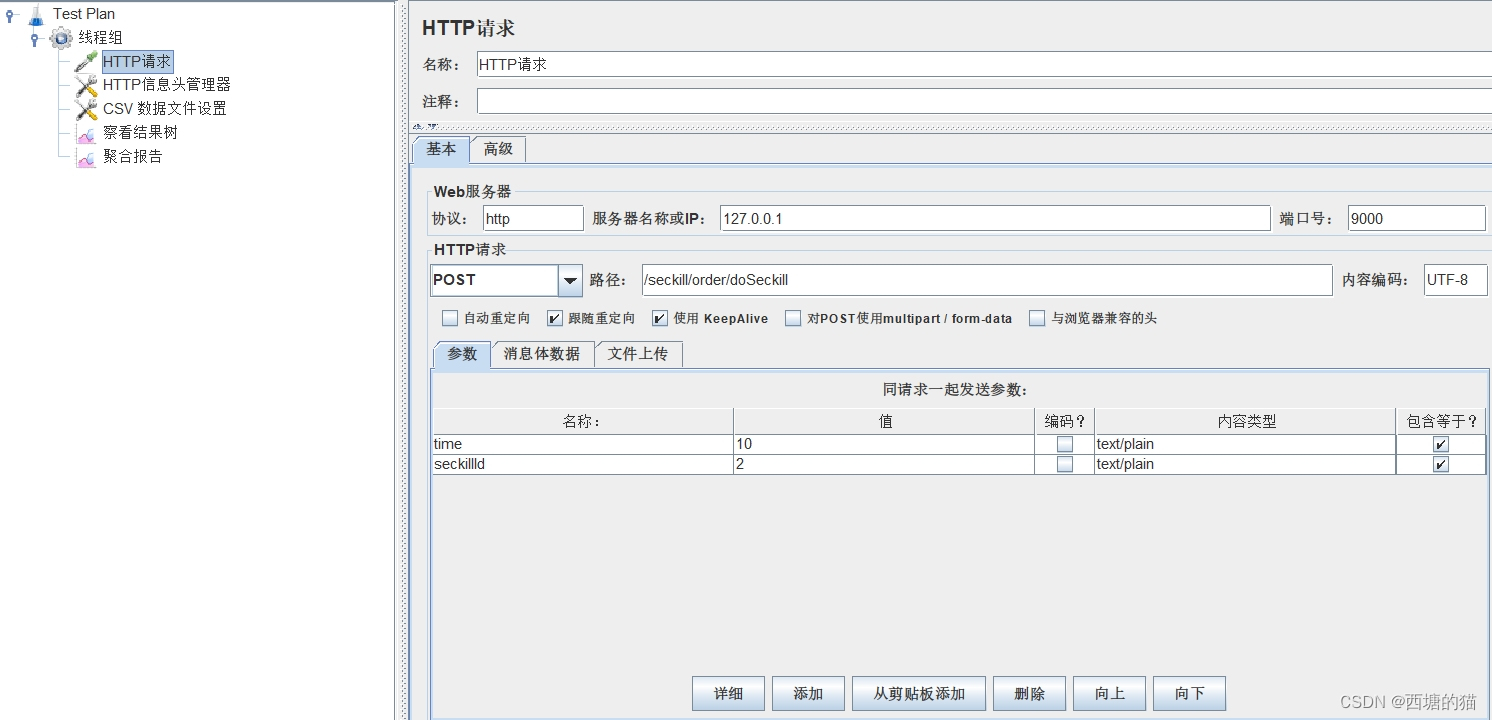Image resolution: width=1492 pixels, height=720 pixels.
Task: Click the CSV 数据文件设置 wrench icon
Action: coord(86,109)
